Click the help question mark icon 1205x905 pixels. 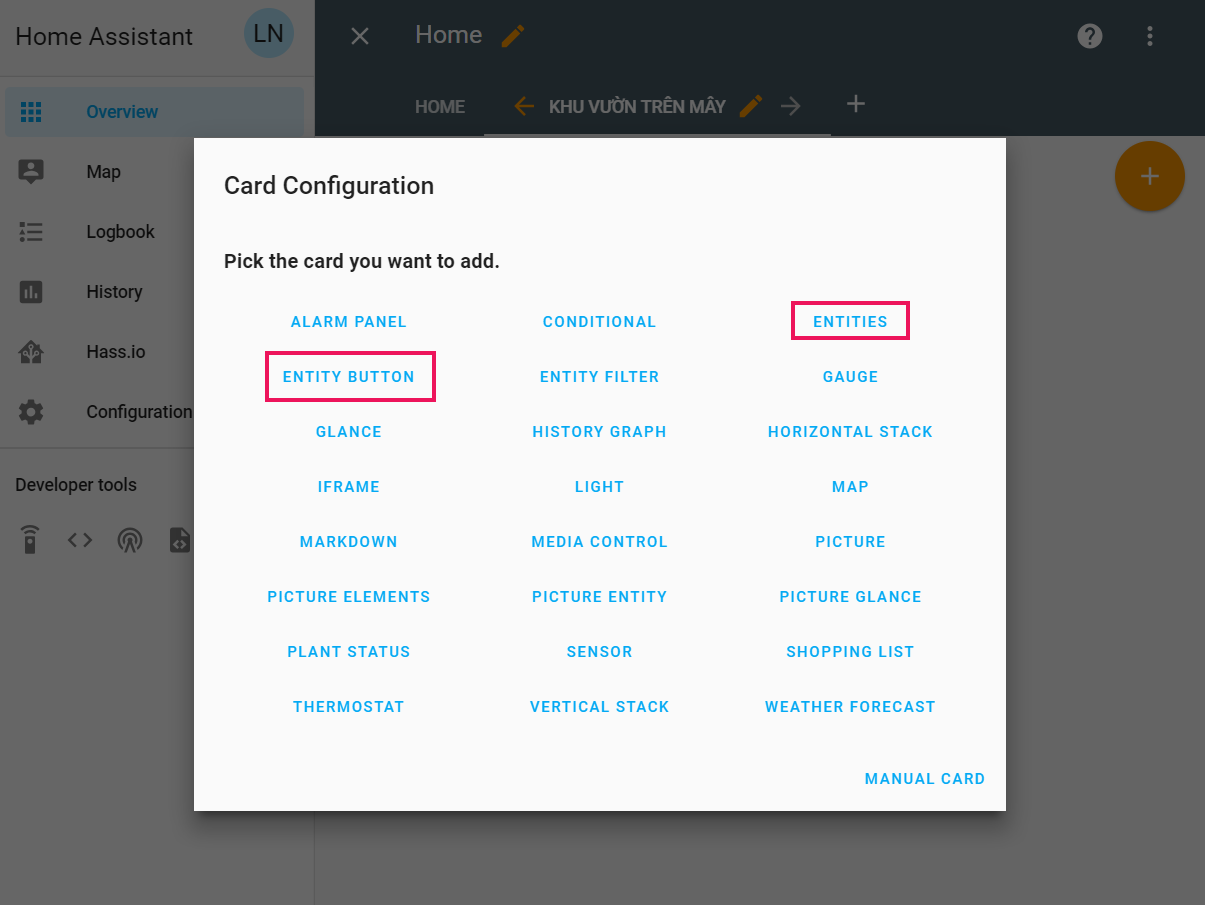coord(1090,36)
